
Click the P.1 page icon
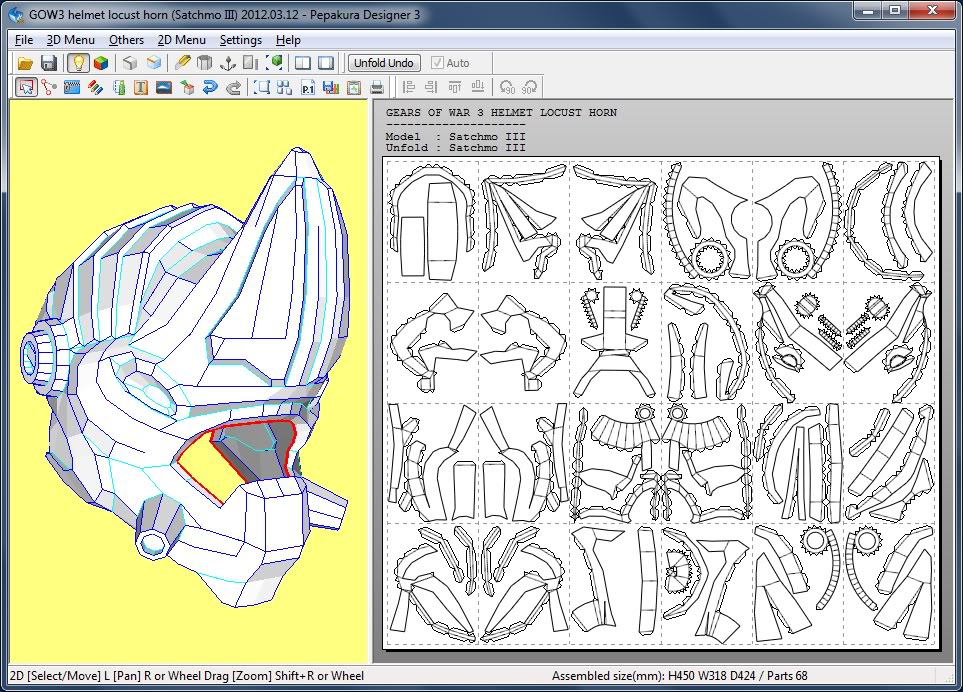[x=308, y=87]
